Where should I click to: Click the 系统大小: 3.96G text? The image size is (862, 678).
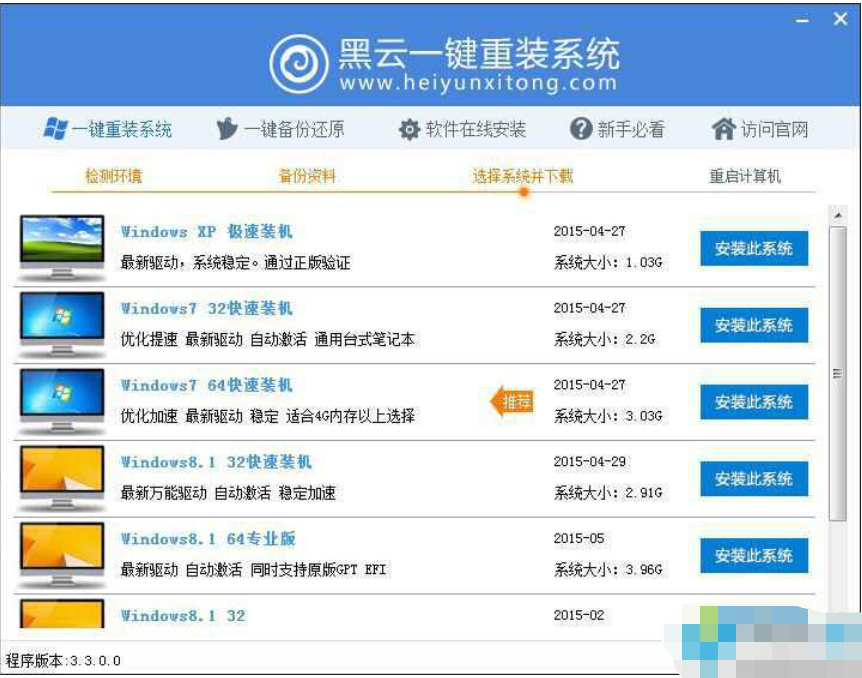pyautogui.click(x=607, y=570)
